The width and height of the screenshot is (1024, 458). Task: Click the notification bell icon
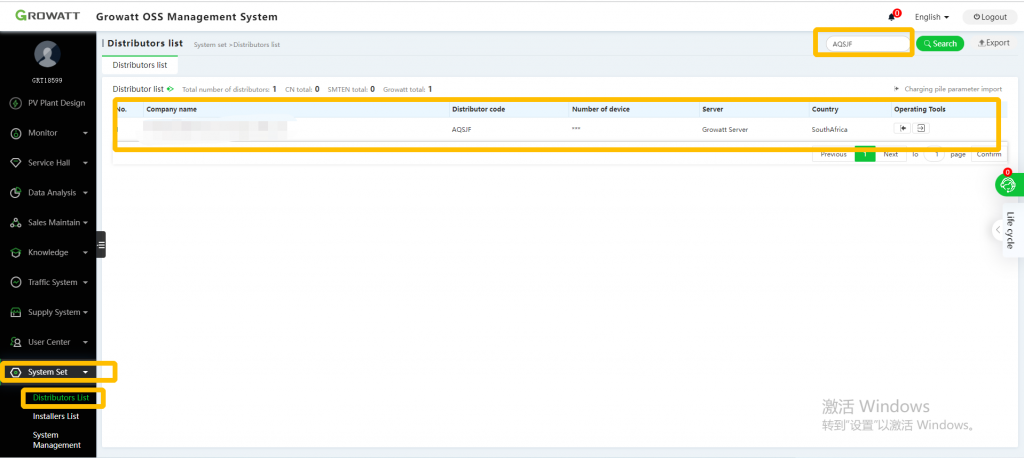pyautogui.click(x=891, y=17)
